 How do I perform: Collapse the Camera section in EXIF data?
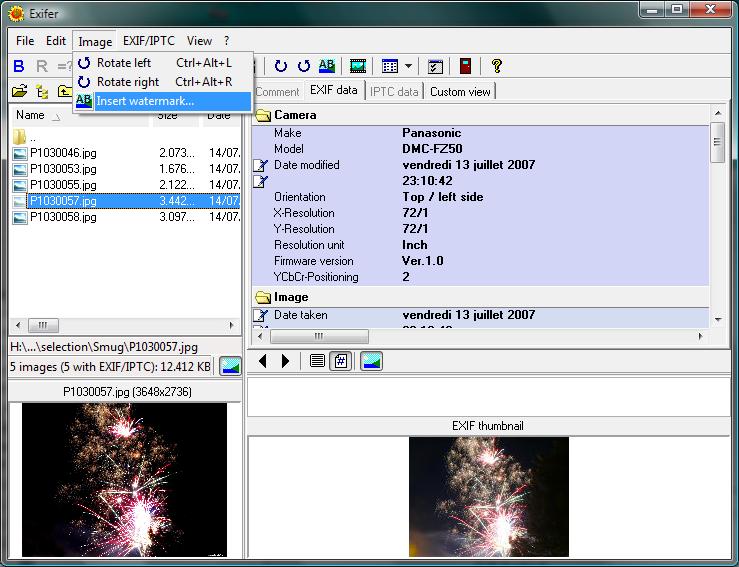point(264,115)
